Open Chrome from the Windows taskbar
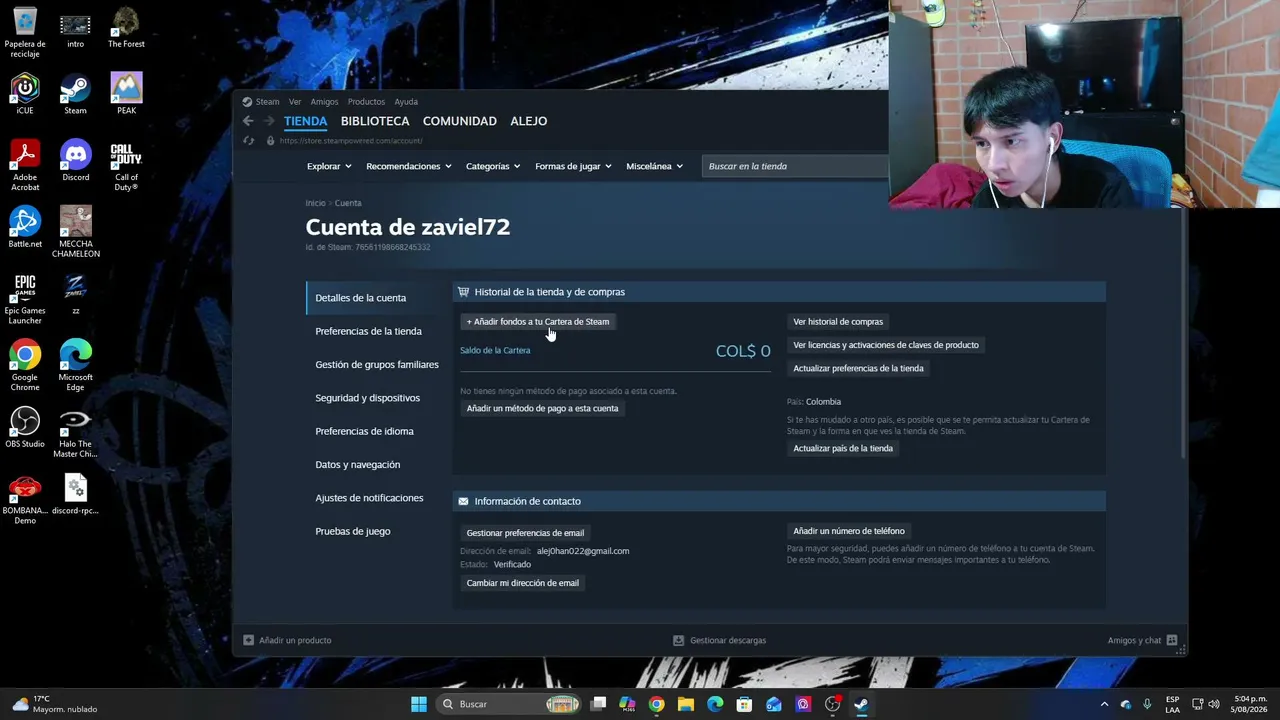 [x=656, y=704]
